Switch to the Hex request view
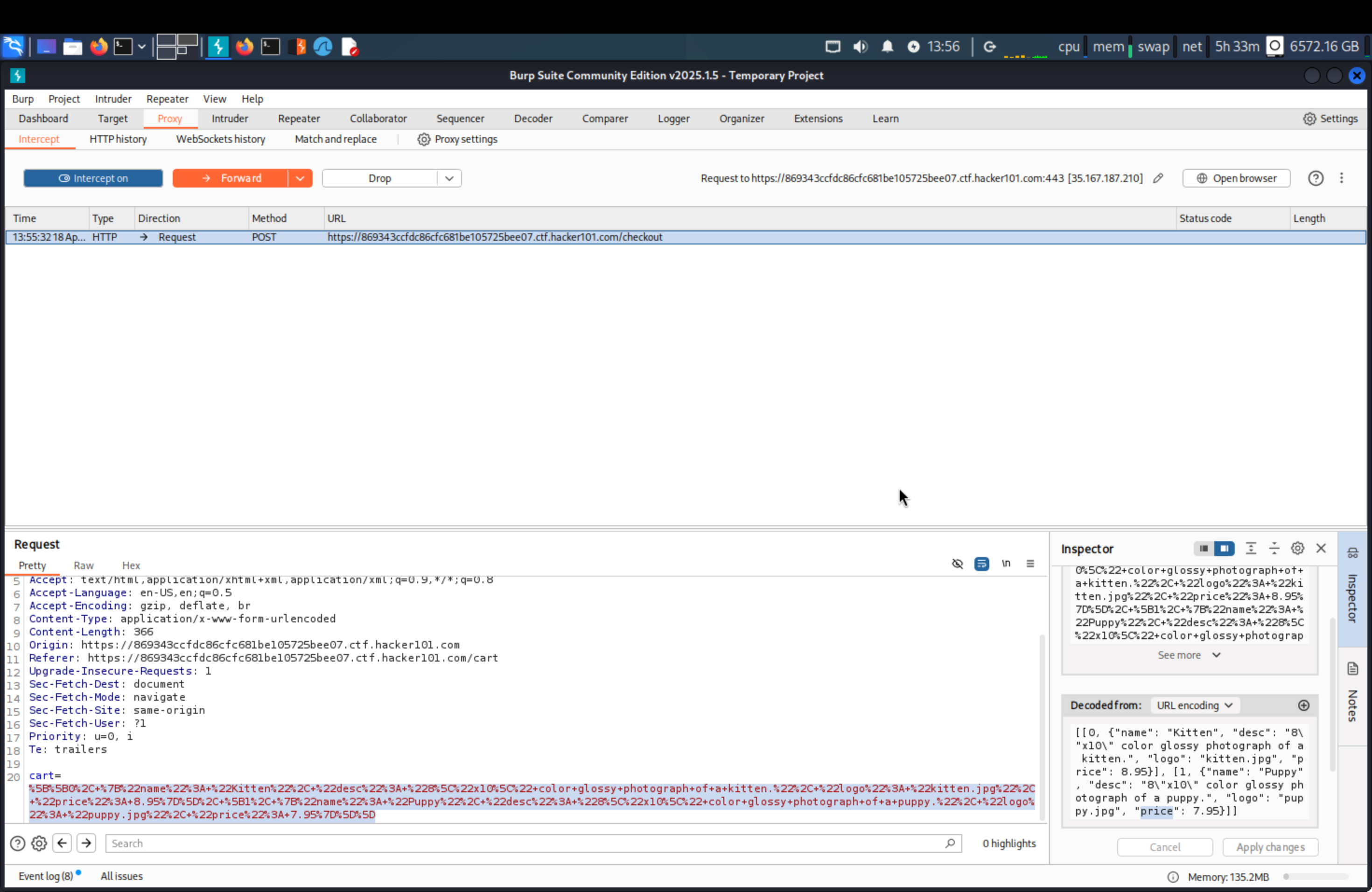This screenshot has width=1372, height=892. pyautogui.click(x=131, y=565)
